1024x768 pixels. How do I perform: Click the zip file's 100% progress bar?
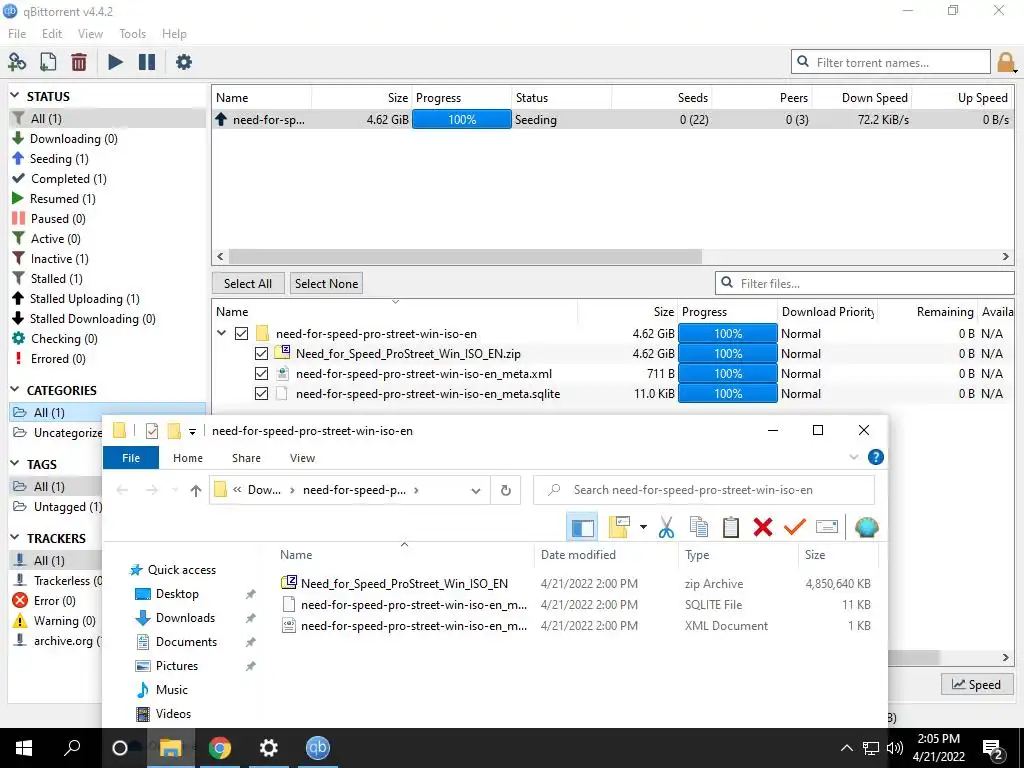coord(728,353)
